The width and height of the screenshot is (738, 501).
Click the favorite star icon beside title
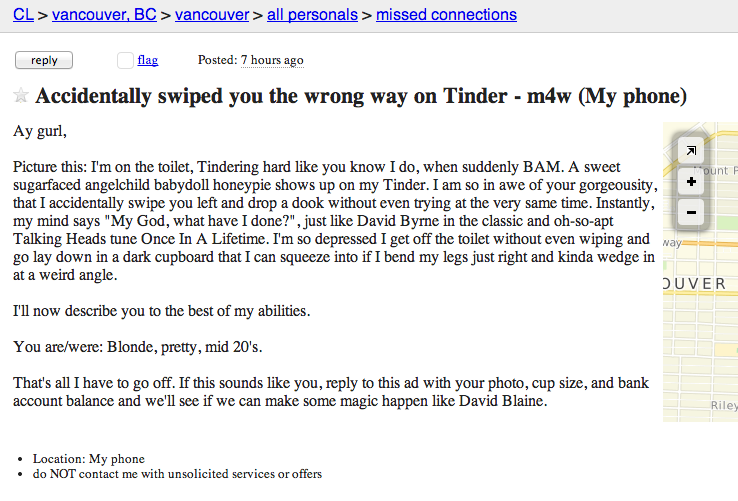20,96
